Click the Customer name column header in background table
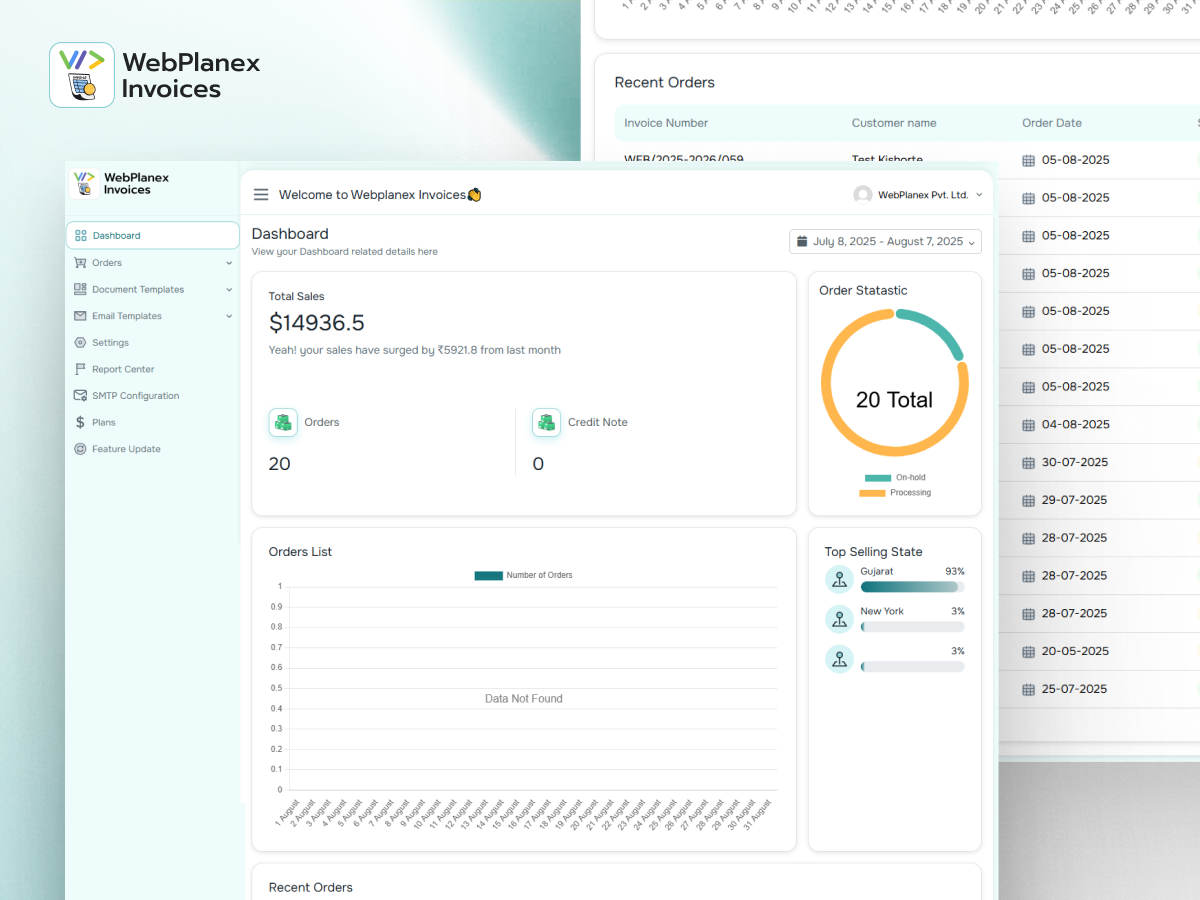The width and height of the screenshot is (1200, 900). [x=894, y=123]
